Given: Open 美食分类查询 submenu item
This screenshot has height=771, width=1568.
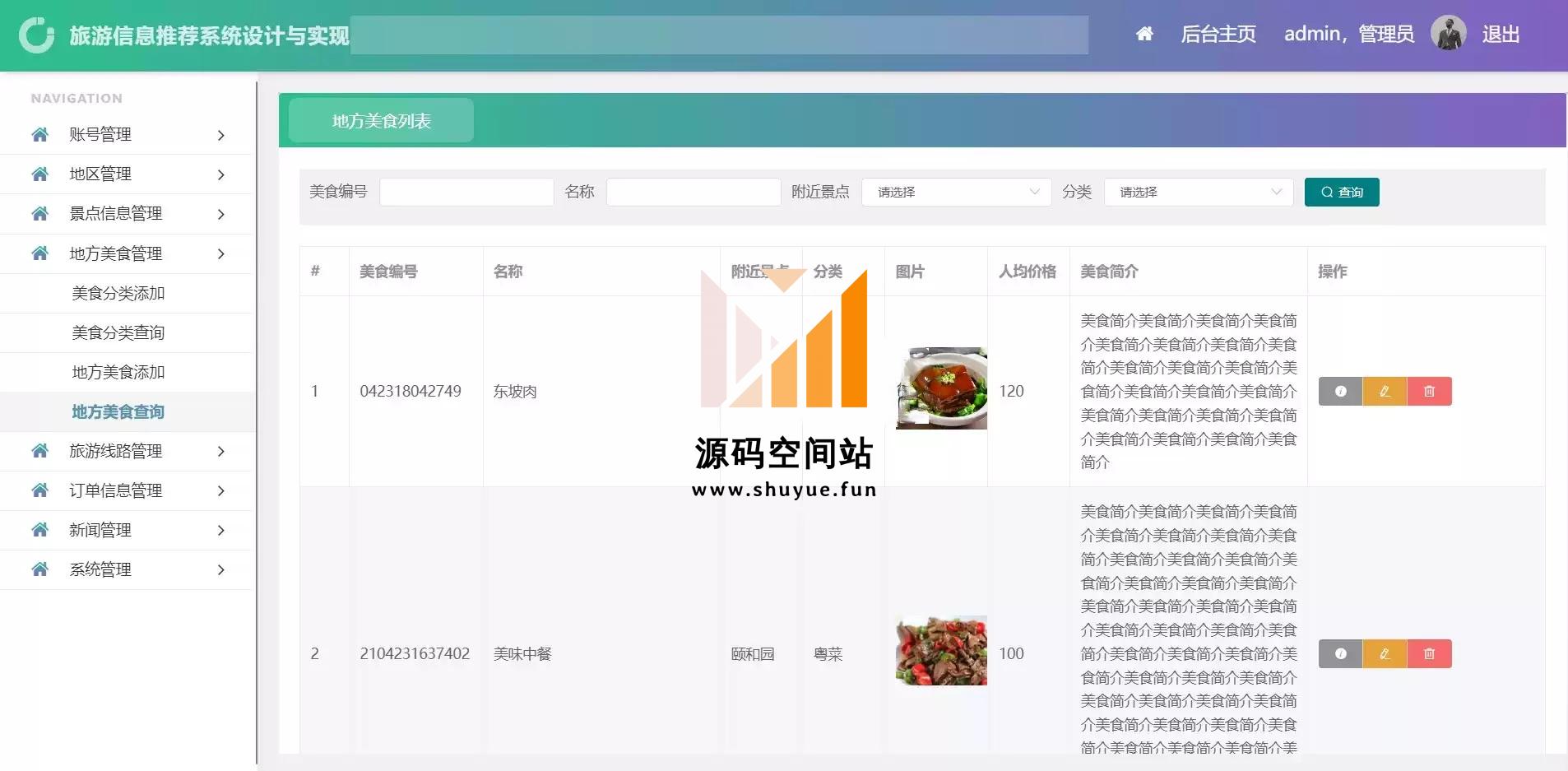Looking at the screenshot, I should pos(118,332).
